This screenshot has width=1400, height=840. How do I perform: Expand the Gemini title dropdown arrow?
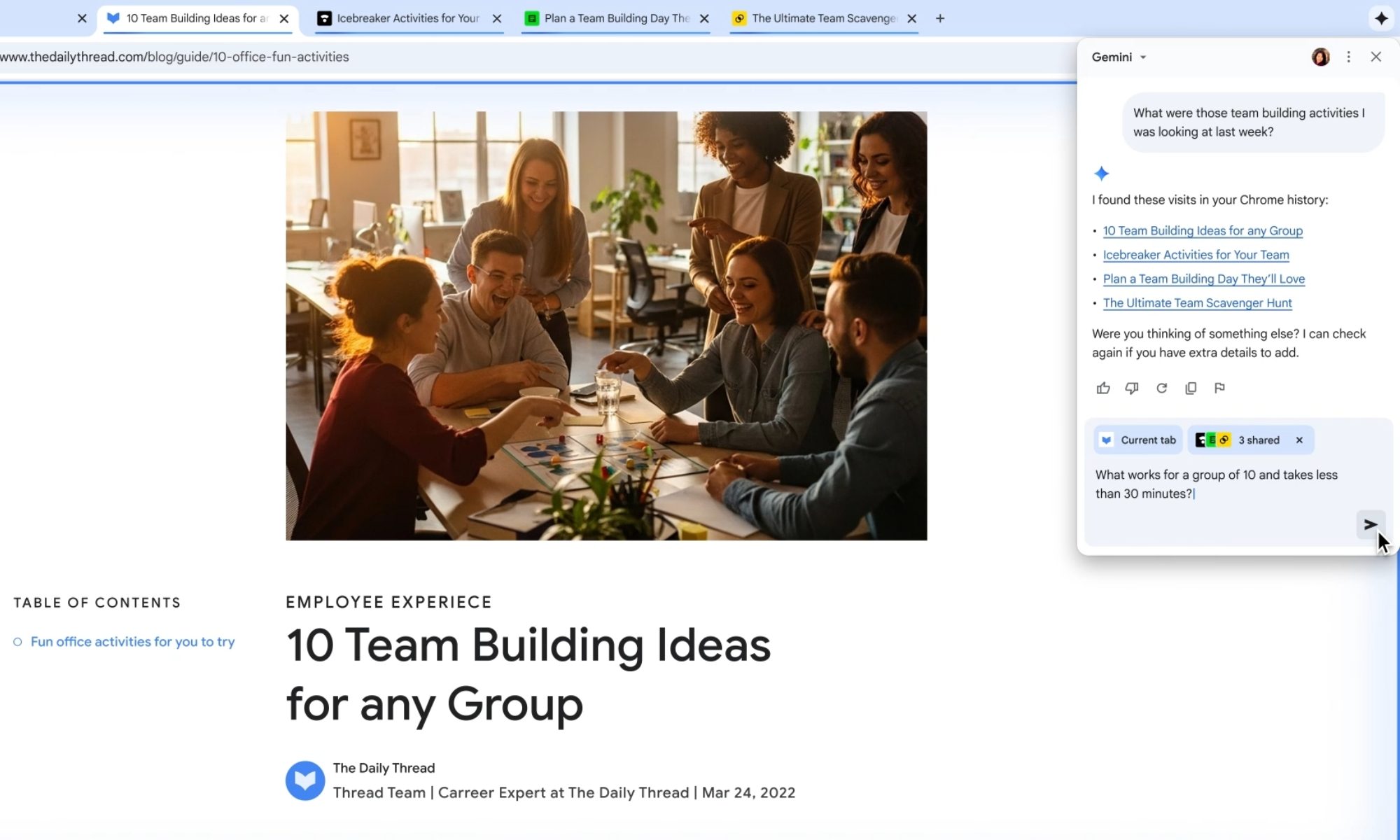point(1143,57)
